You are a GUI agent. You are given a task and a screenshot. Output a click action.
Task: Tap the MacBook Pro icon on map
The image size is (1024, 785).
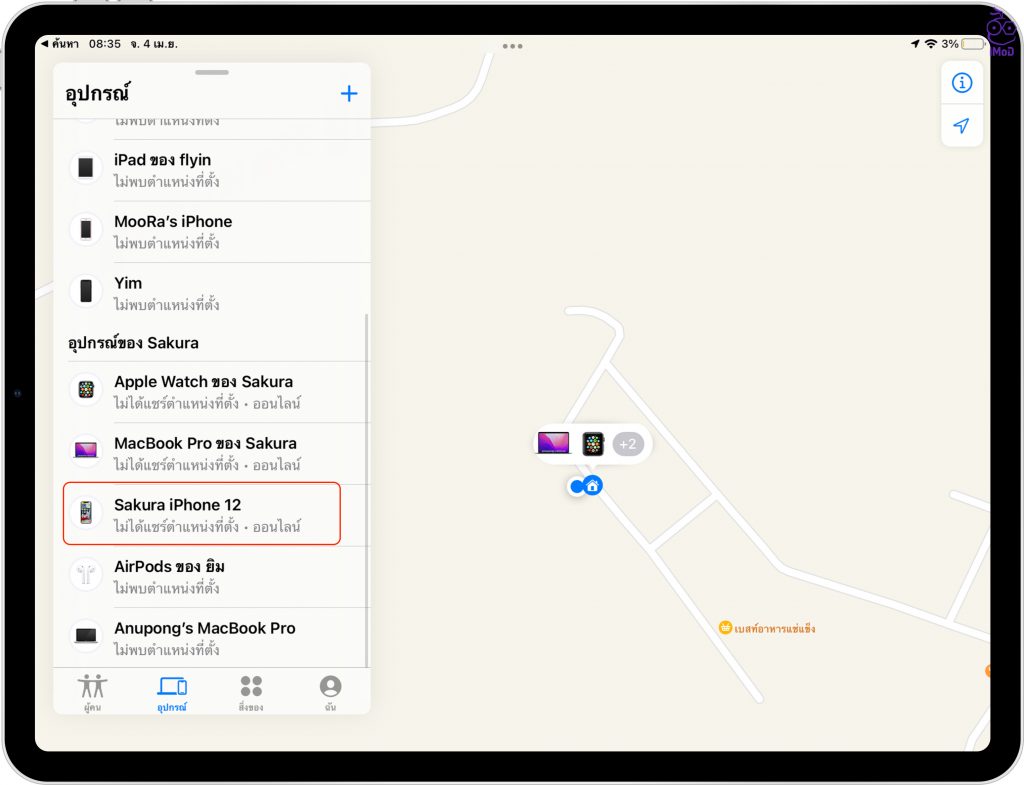point(553,443)
